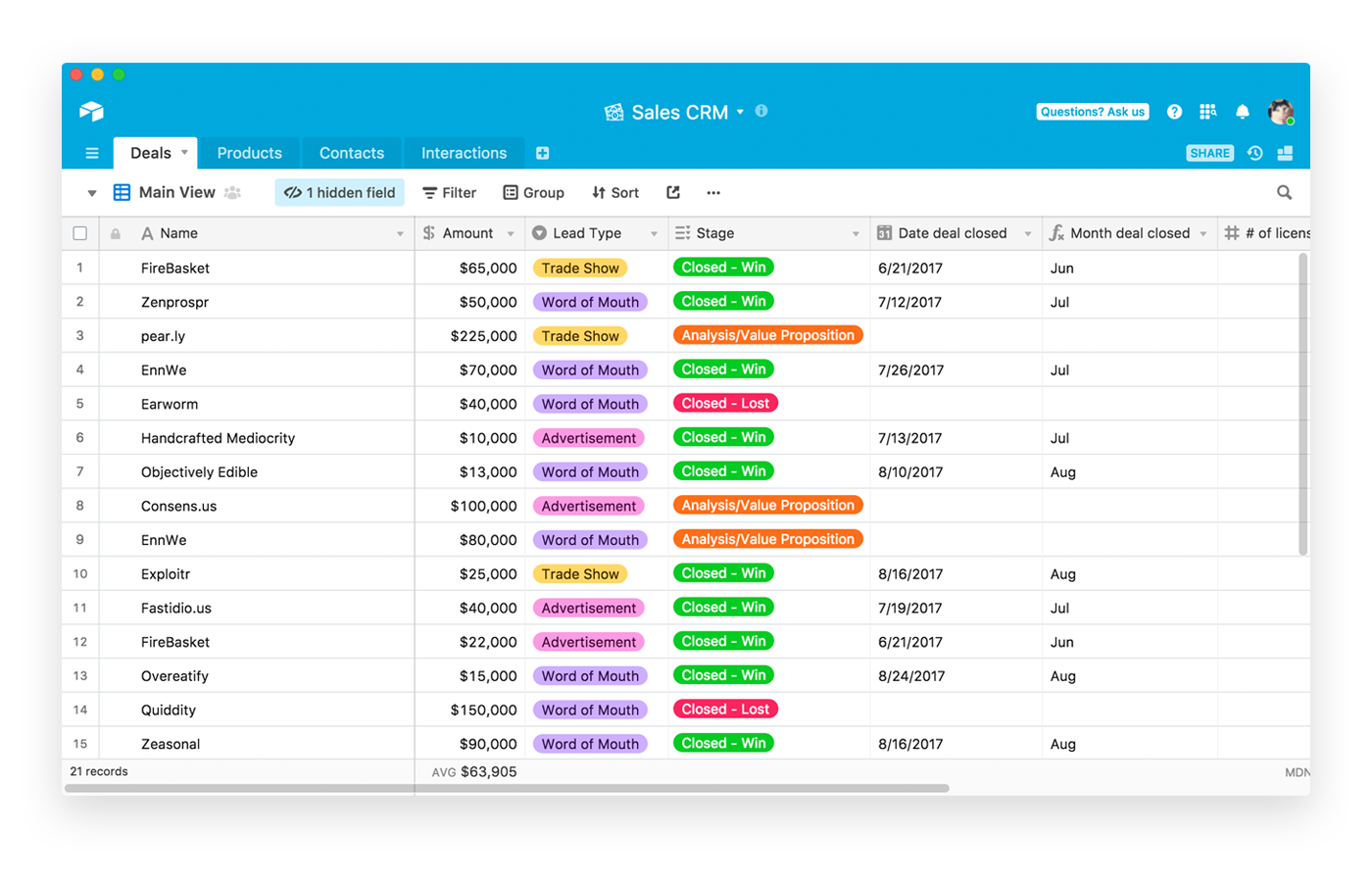Screen dimensions: 1372x882
Task: Click the Questions? Ask us button
Action: [1093, 112]
